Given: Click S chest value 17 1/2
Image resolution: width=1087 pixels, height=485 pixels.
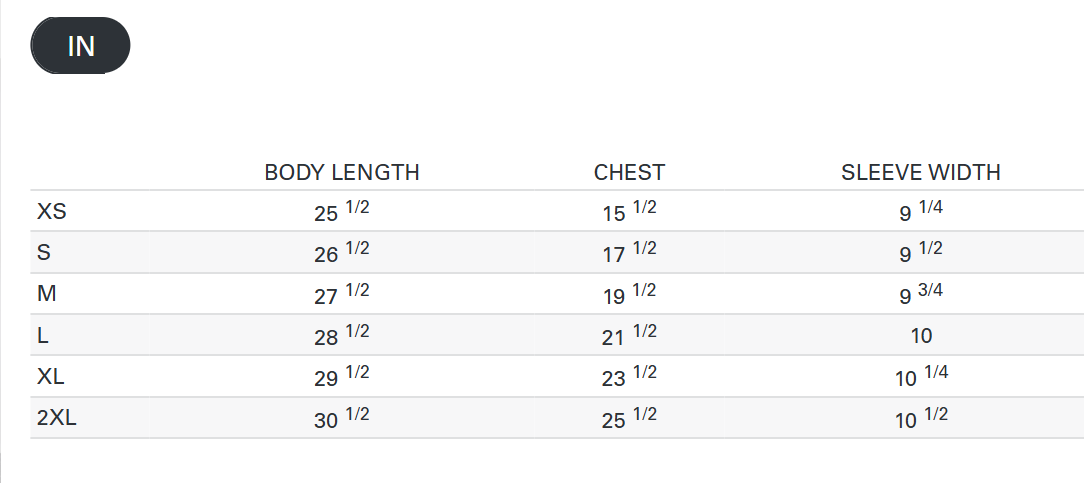Looking at the screenshot, I should point(629,253).
